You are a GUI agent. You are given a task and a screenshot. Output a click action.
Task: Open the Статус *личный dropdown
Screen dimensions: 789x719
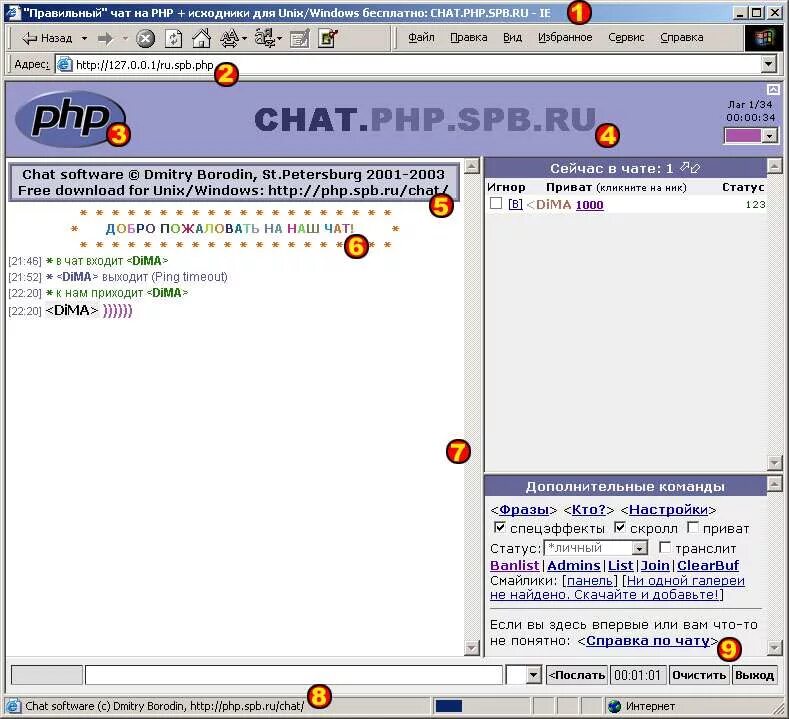pos(639,548)
